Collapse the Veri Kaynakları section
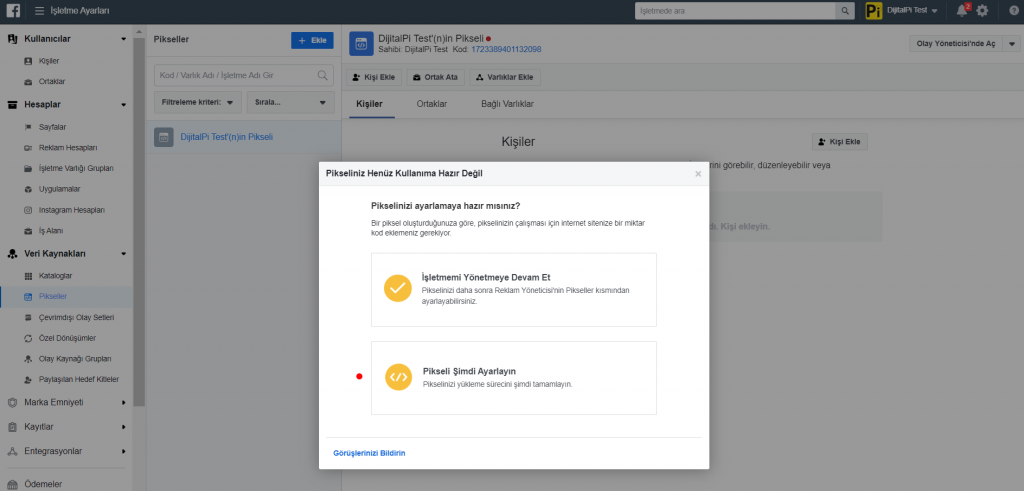 [123, 254]
